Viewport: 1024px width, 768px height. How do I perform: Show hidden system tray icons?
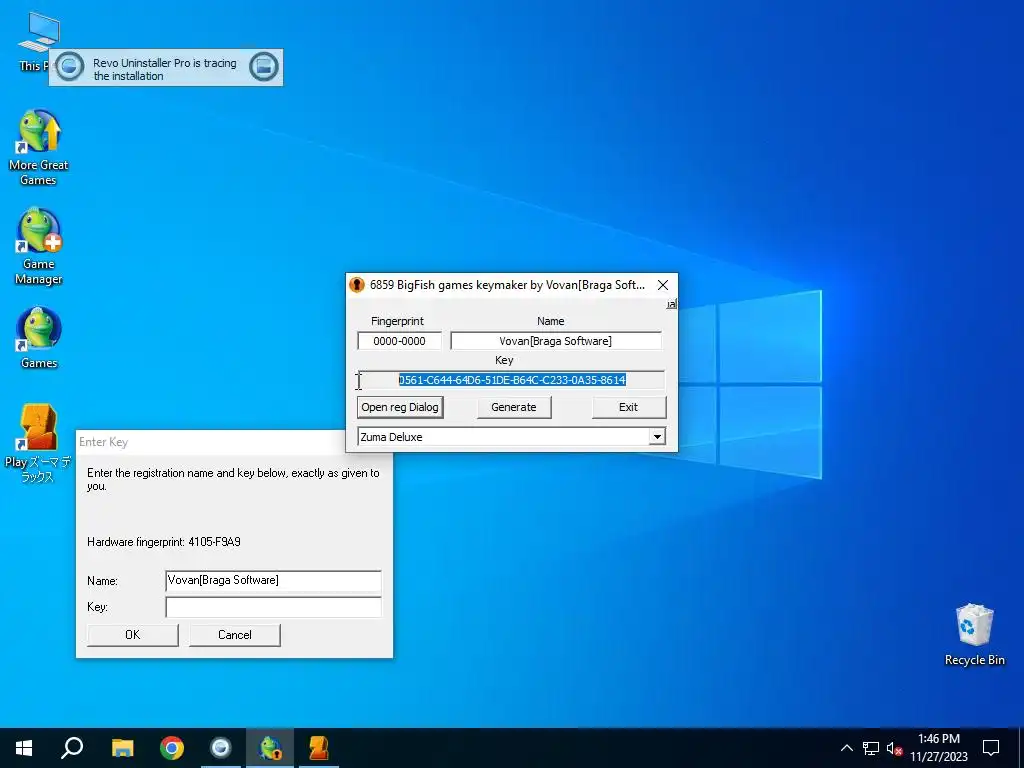click(x=846, y=748)
